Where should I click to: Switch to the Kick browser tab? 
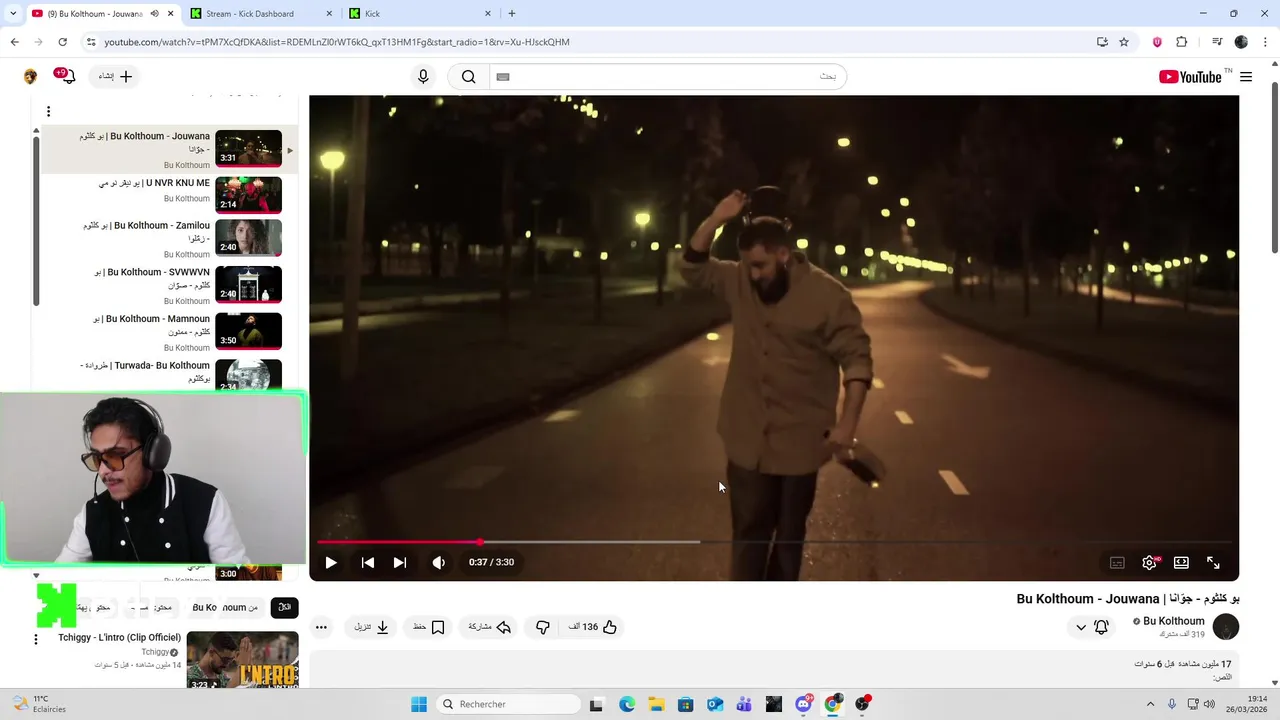point(420,14)
